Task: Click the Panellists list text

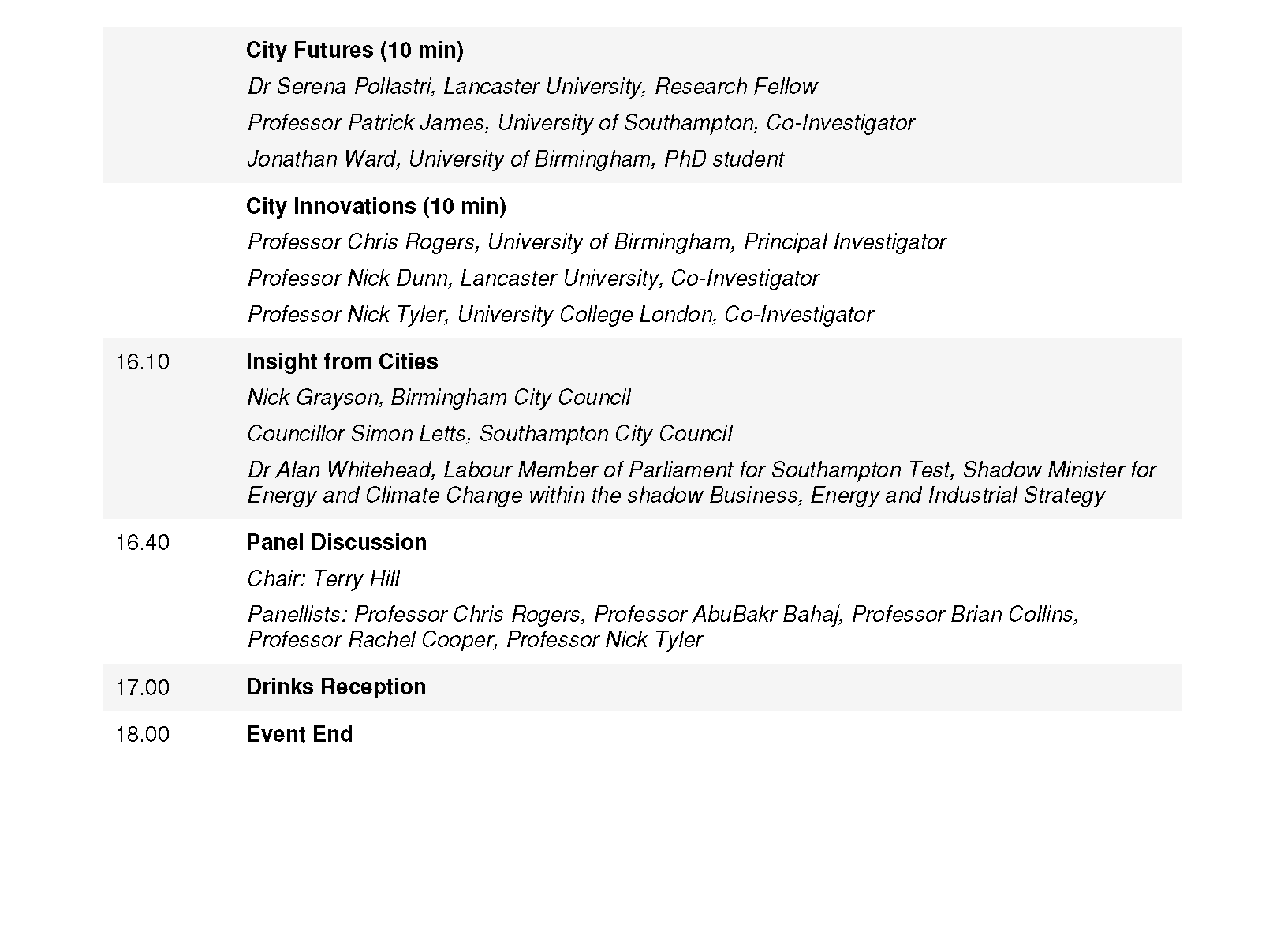Action: pyautogui.click(x=663, y=627)
